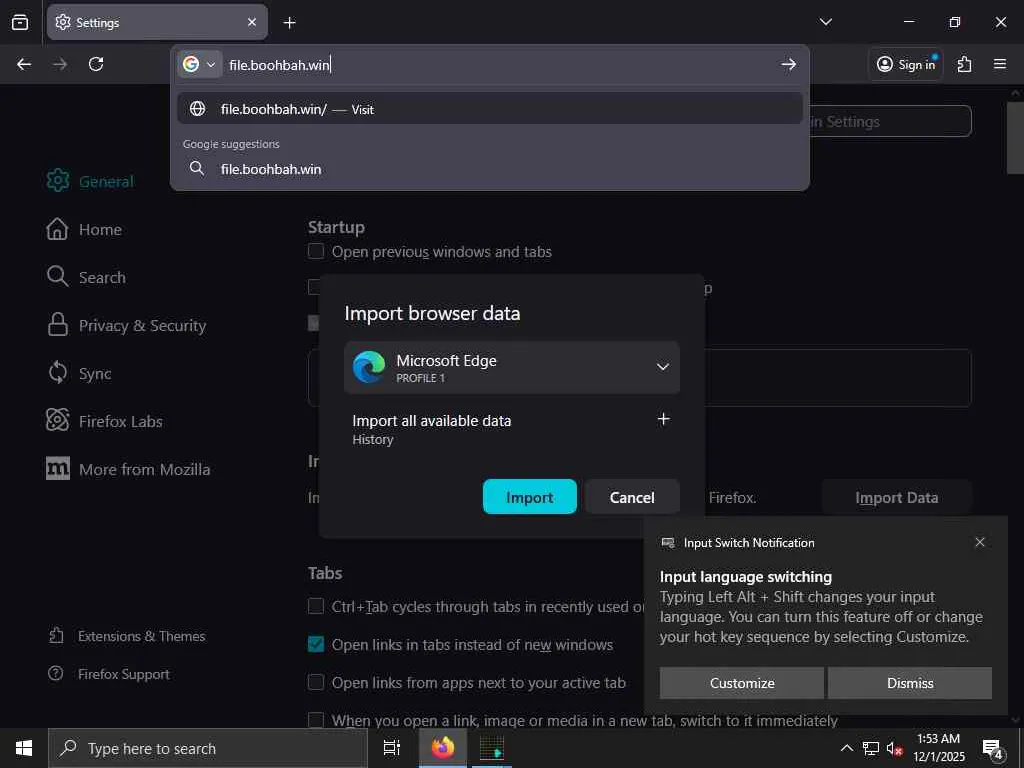Select the file.boohbah.win/ Visit suggestion
1024x768 pixels.
(x=490, y=109)
